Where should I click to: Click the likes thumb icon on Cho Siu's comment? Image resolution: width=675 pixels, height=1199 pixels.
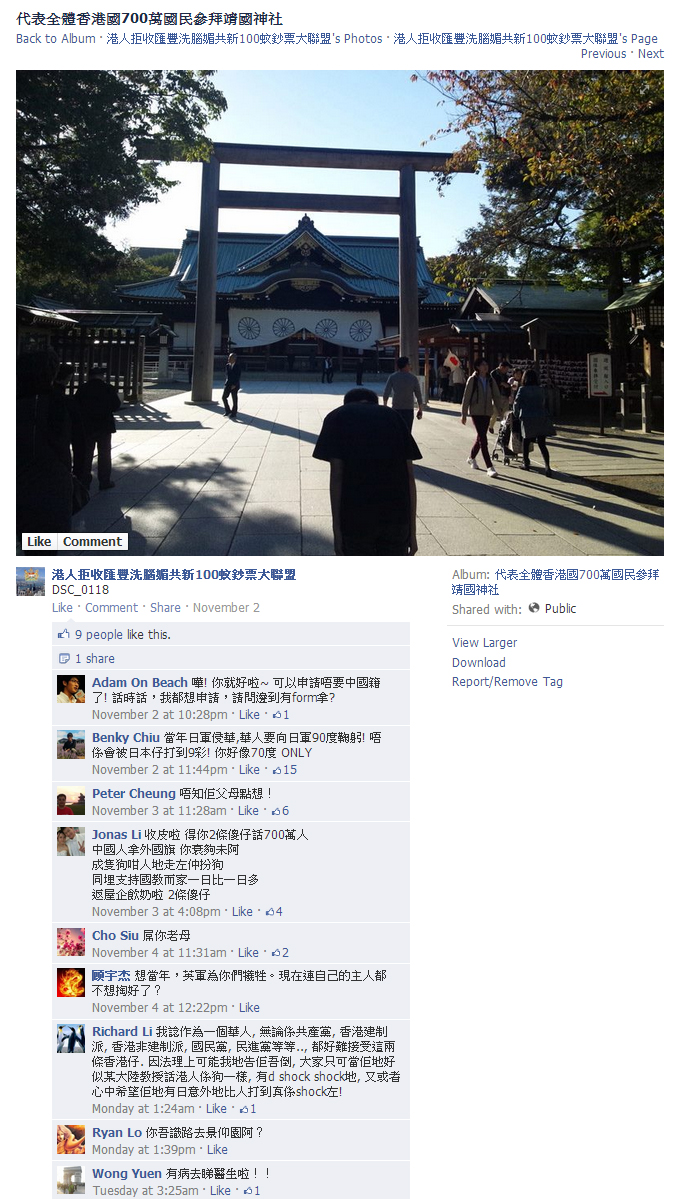pyautogui.click(x=276, y=953)
